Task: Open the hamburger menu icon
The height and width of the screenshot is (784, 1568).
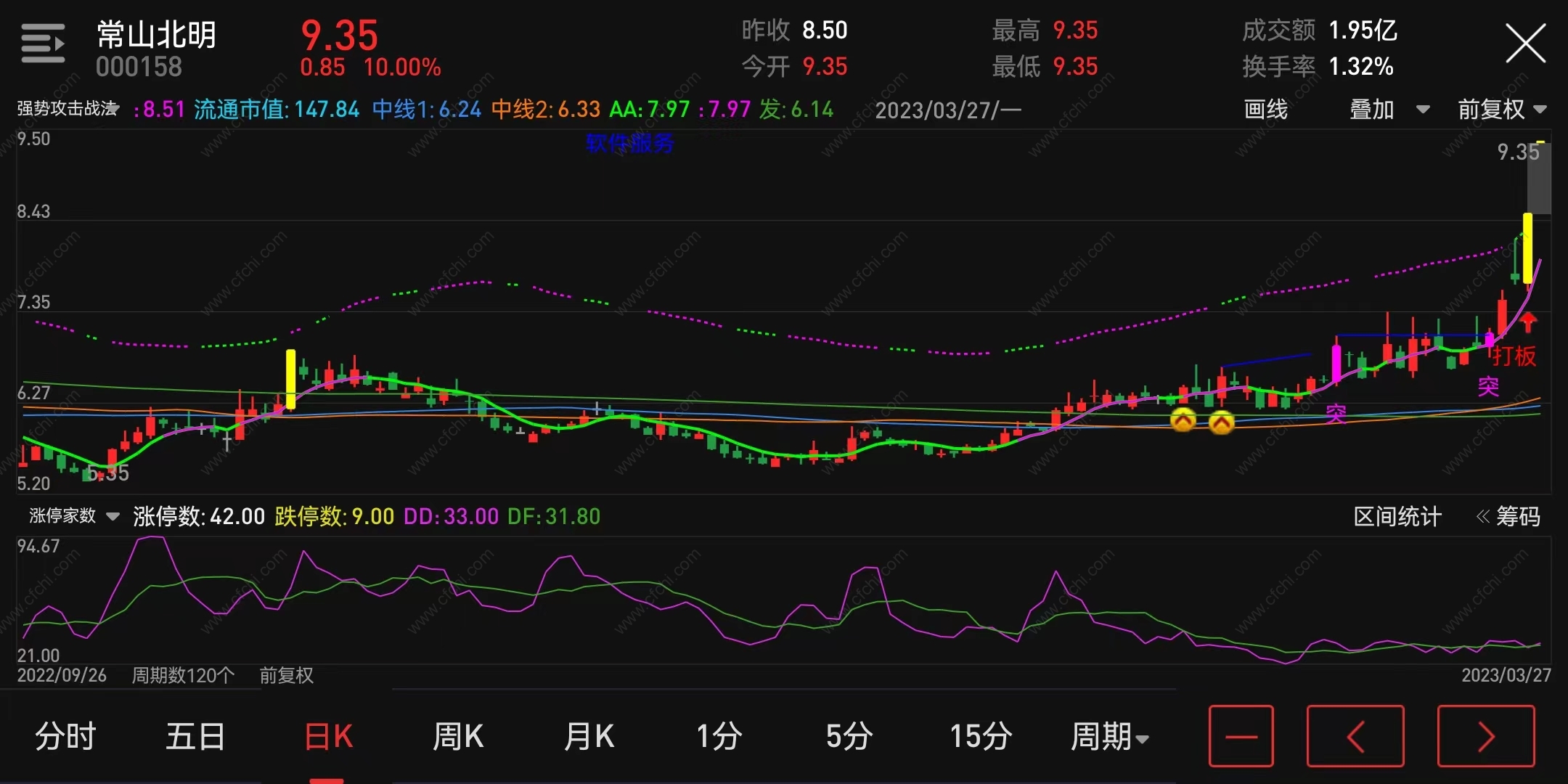Action: (43, 44)
